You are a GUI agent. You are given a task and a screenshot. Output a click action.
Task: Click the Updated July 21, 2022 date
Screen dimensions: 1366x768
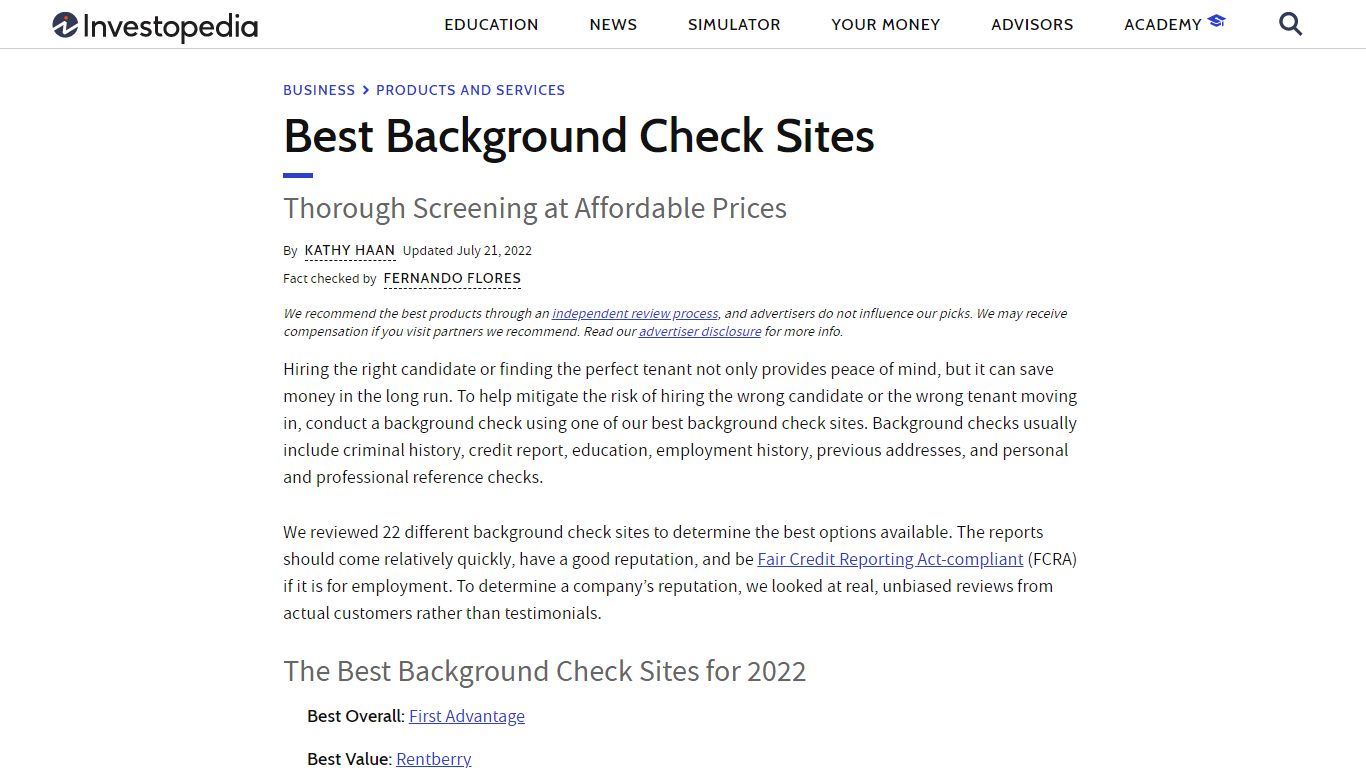point(467,250)
